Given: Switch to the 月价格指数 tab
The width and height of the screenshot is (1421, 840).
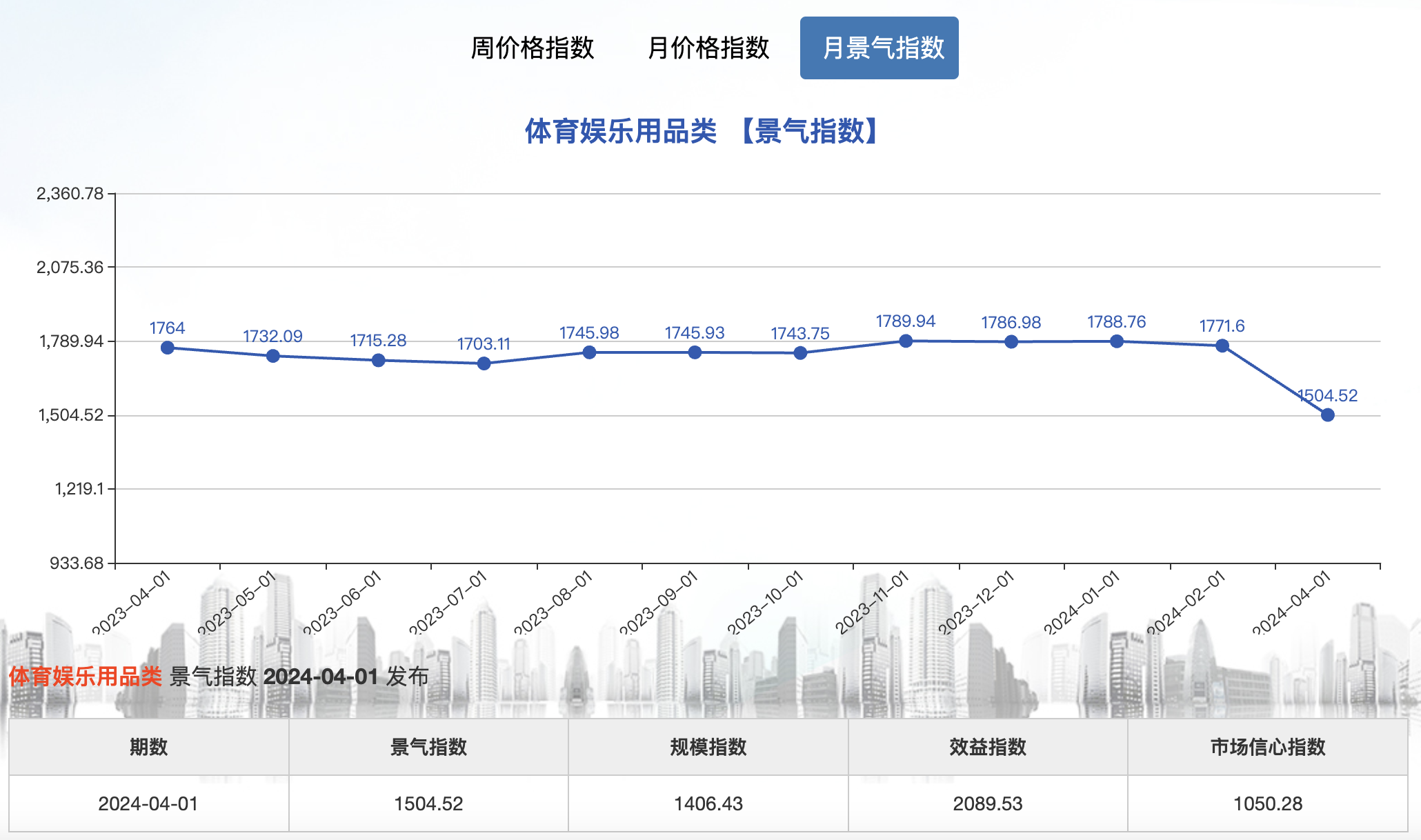Looking at the screenshot, I should pos(708,48).
